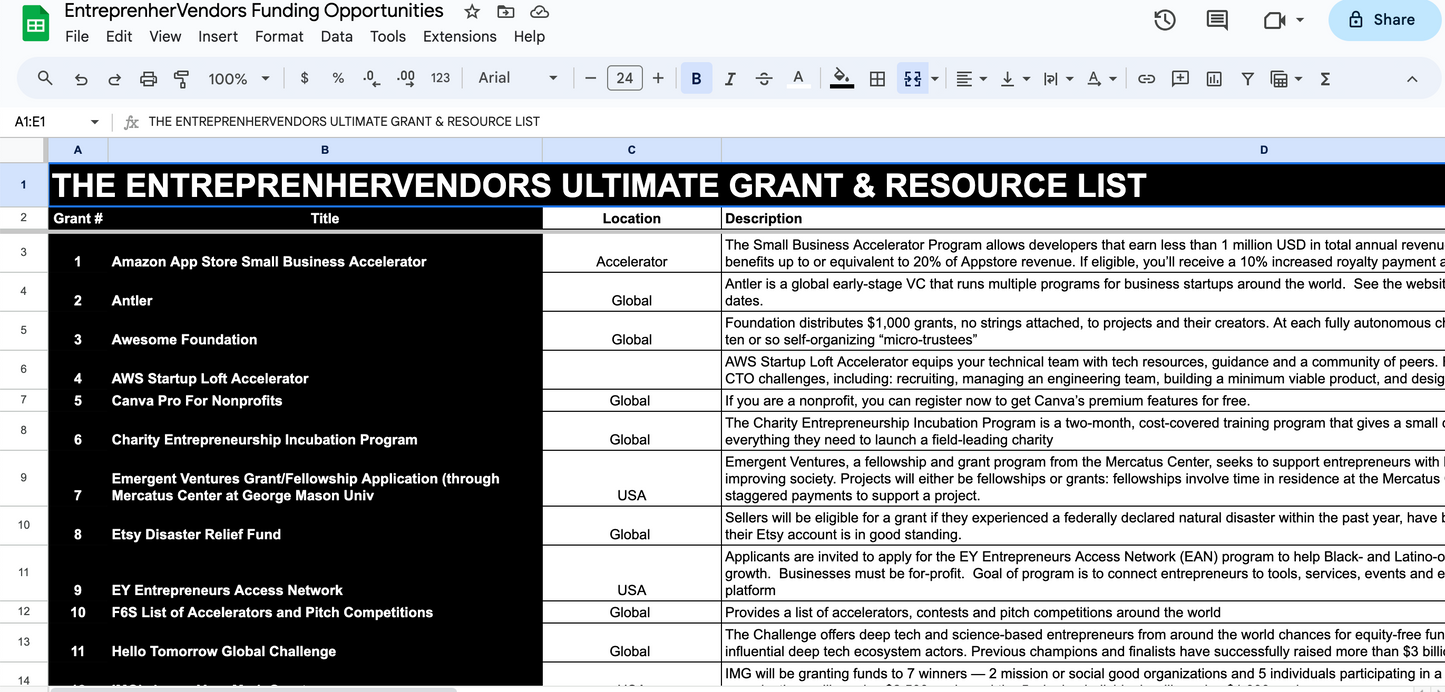Open the comments panel icon
The width and height of the screenshot is (1445, 692).
tap(1217, 20)
